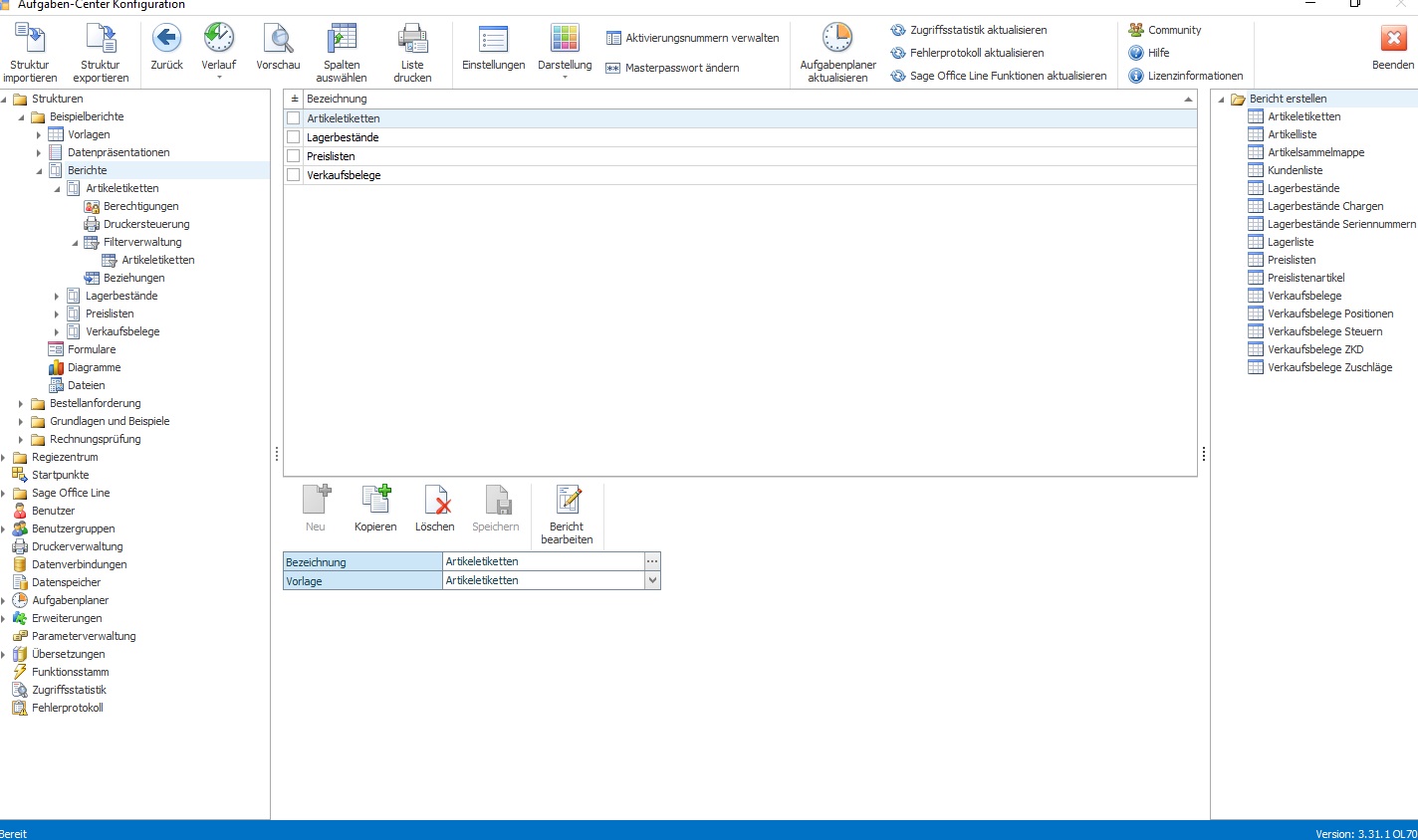Tick the Lagerbestände row checkbox
The width and height of the screenshot is (1418, 840).
coord(294,137)
